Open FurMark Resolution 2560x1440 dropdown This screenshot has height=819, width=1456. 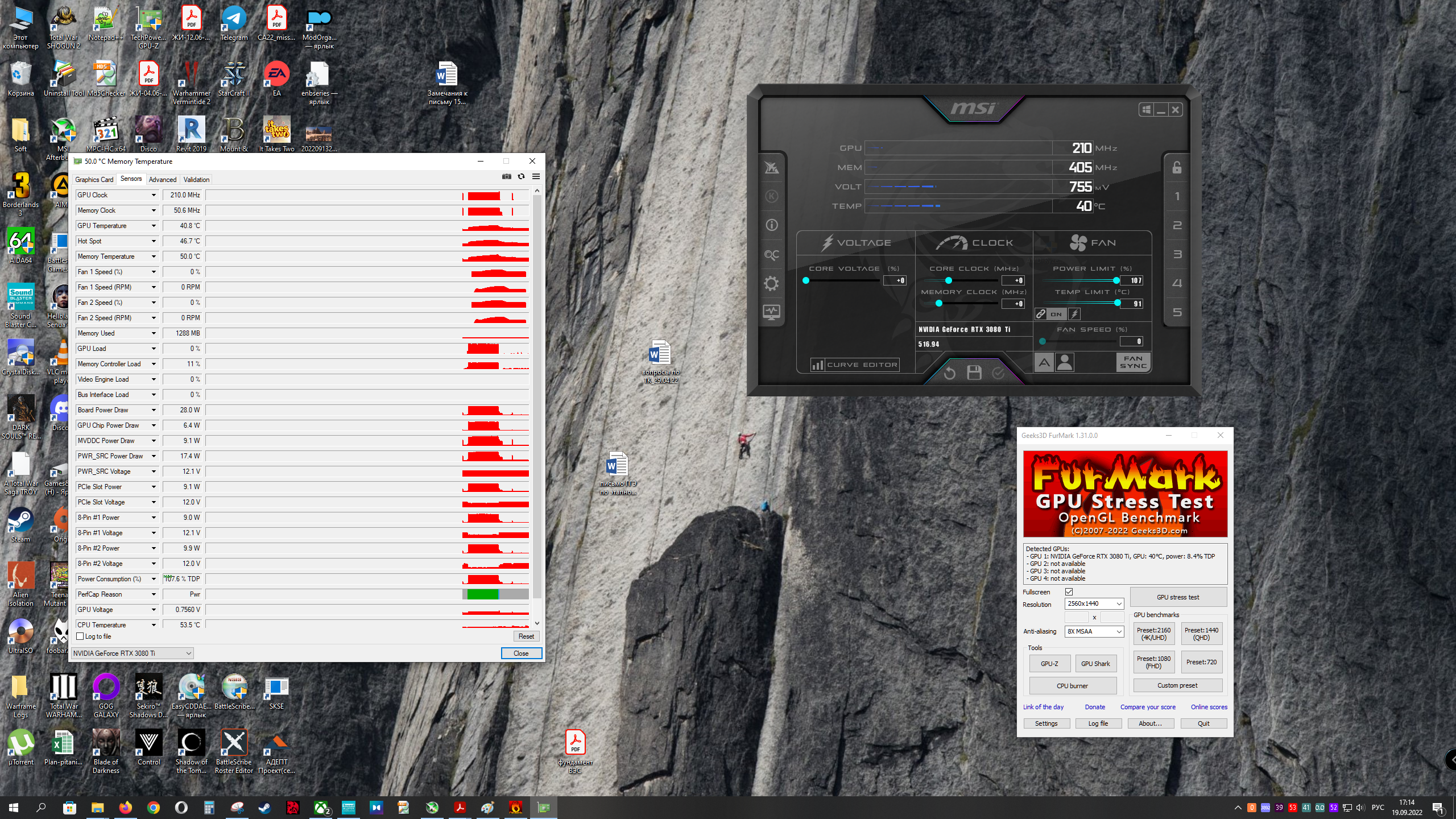point(1094,603)
